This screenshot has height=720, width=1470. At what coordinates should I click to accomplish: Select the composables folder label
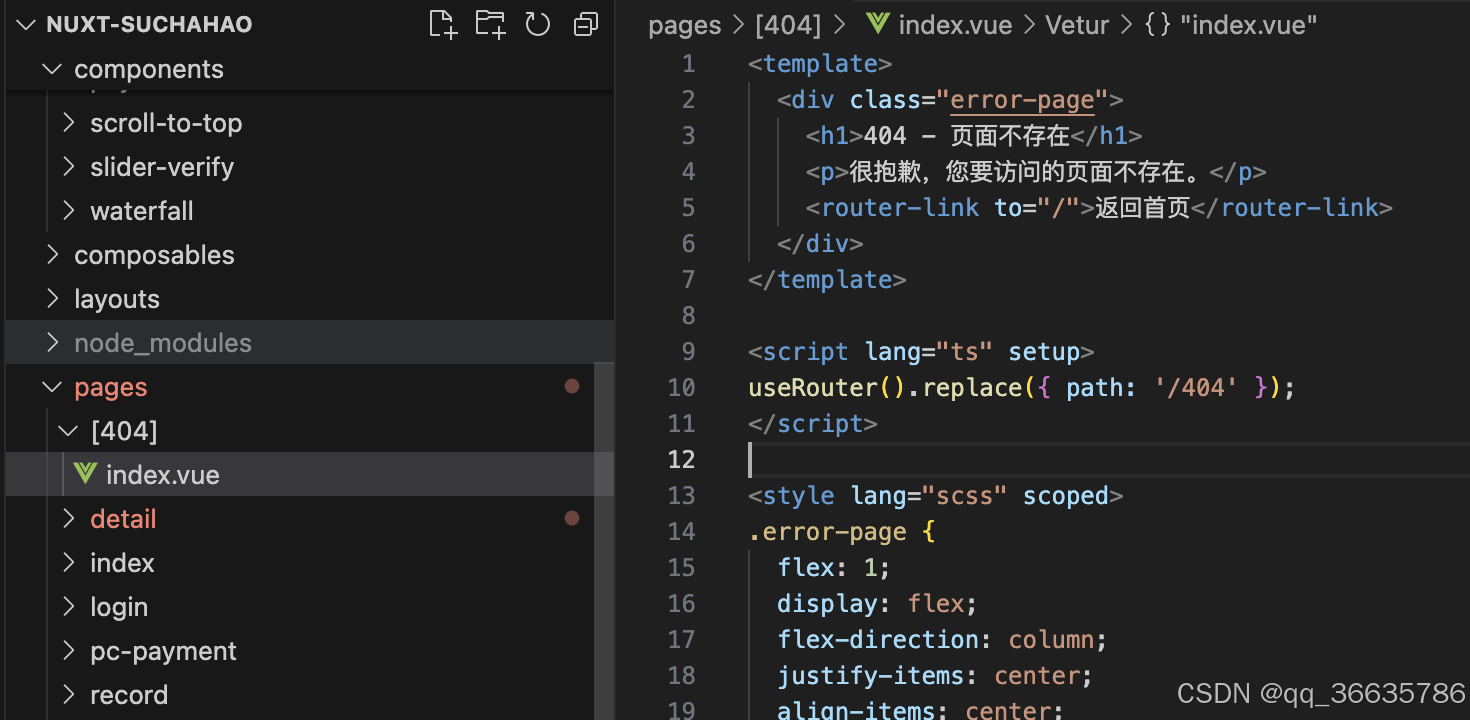click(154, 255)
